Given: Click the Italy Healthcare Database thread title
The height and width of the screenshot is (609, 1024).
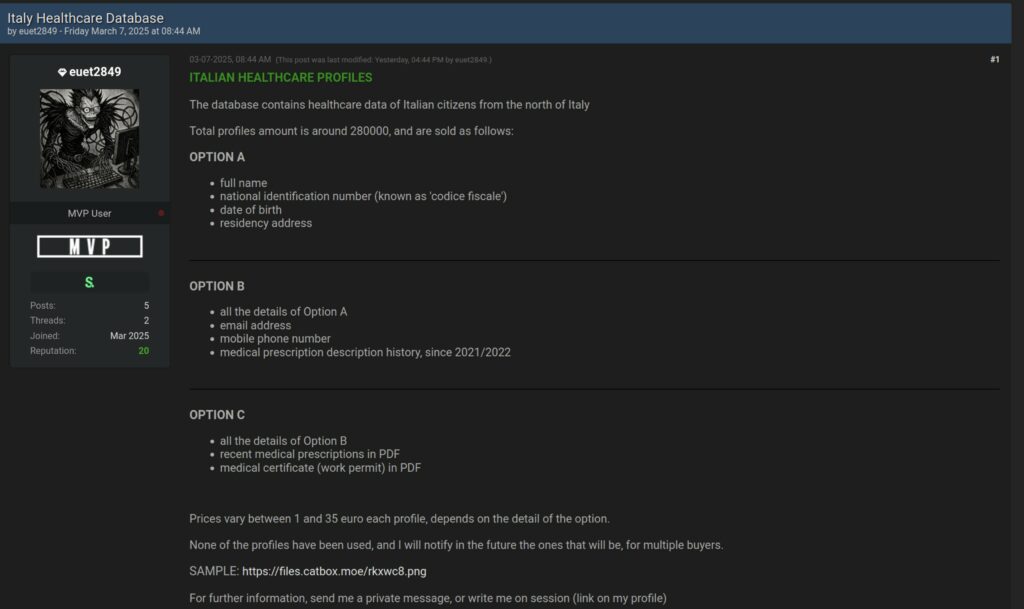Looking at the screenshot, I should coord(86,18).
